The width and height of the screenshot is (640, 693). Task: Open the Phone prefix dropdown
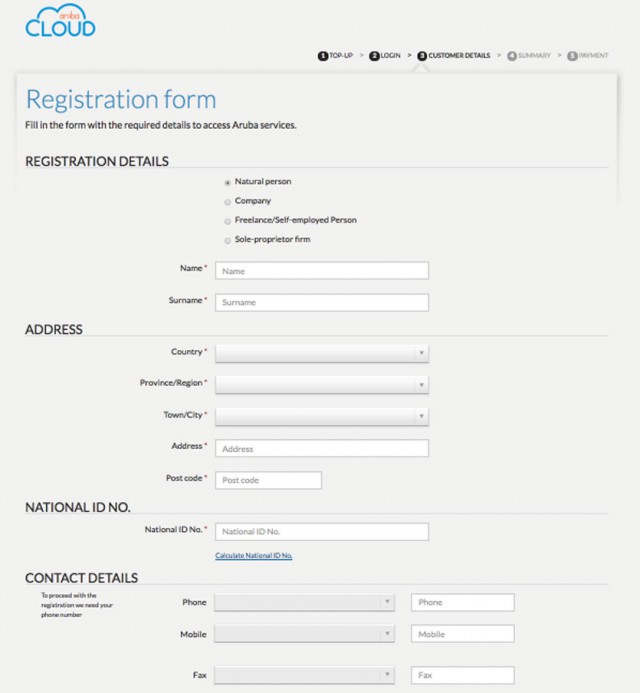click(304, 602)
